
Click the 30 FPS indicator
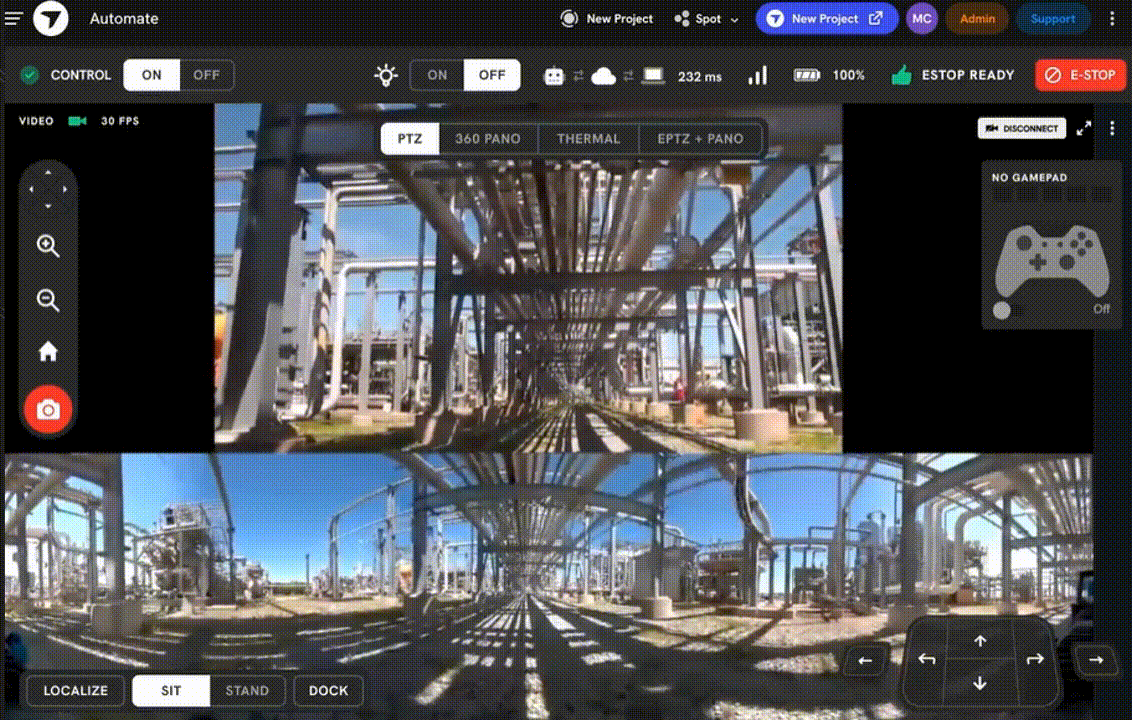pos(120,121)
